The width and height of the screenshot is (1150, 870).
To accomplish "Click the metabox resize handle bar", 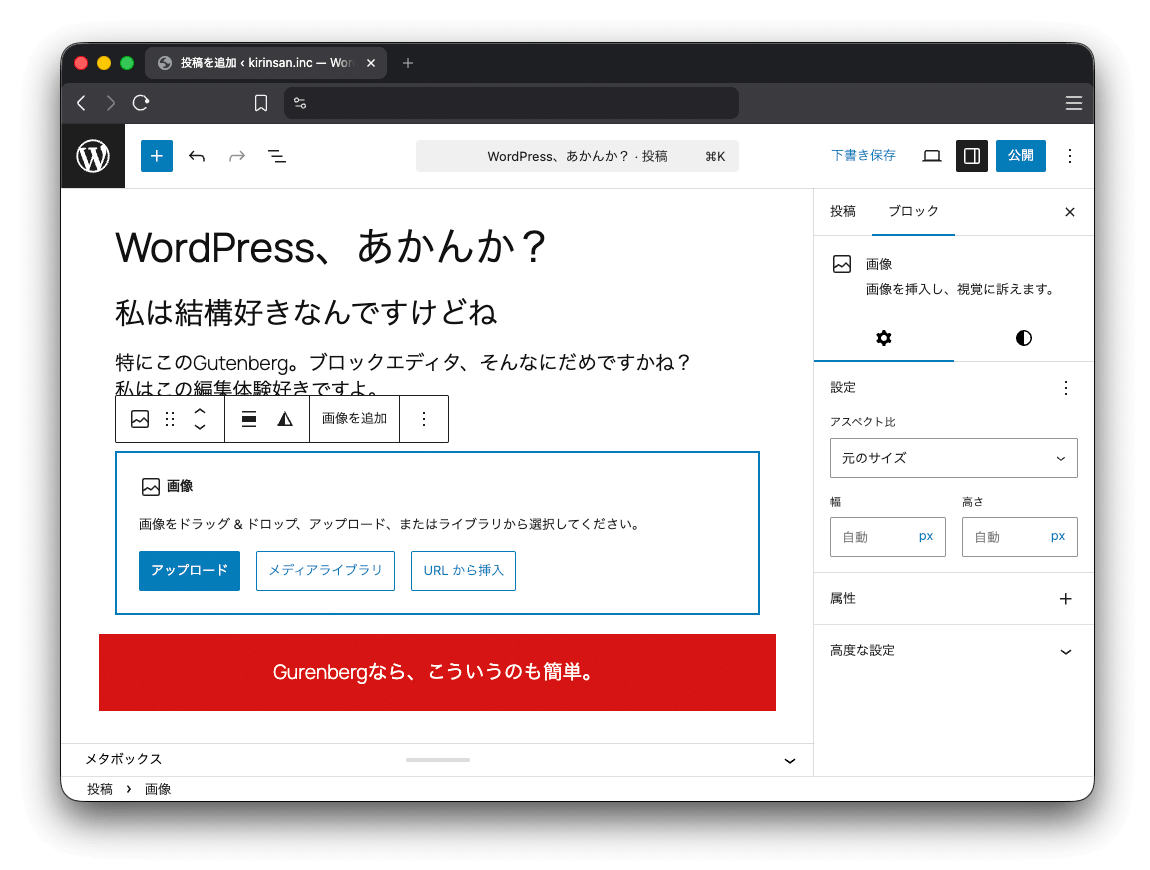I will (x=438, y=760).
